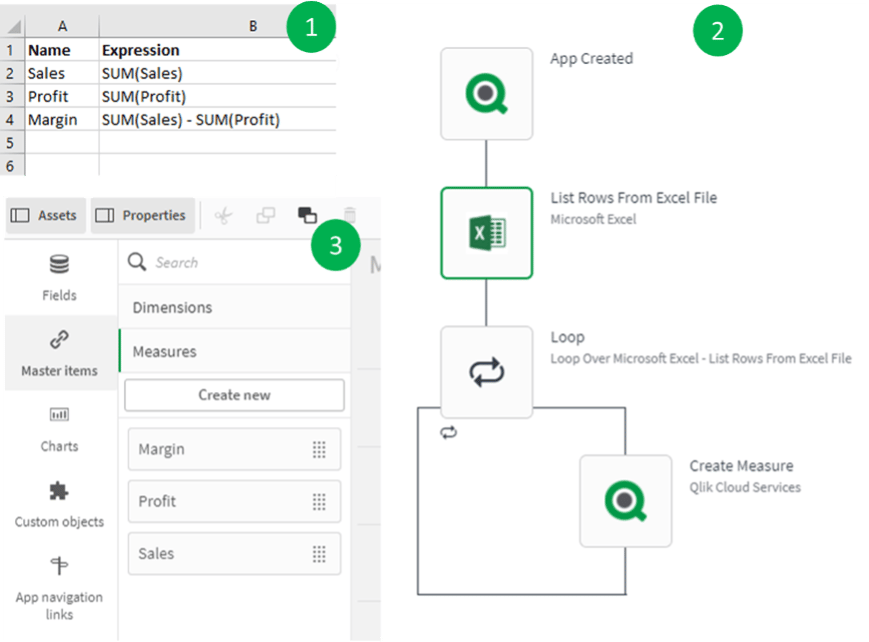Image resolution: width=869 pixels, height=642 pixels.
Task: Open the Fields database icon
Action: 59,264
